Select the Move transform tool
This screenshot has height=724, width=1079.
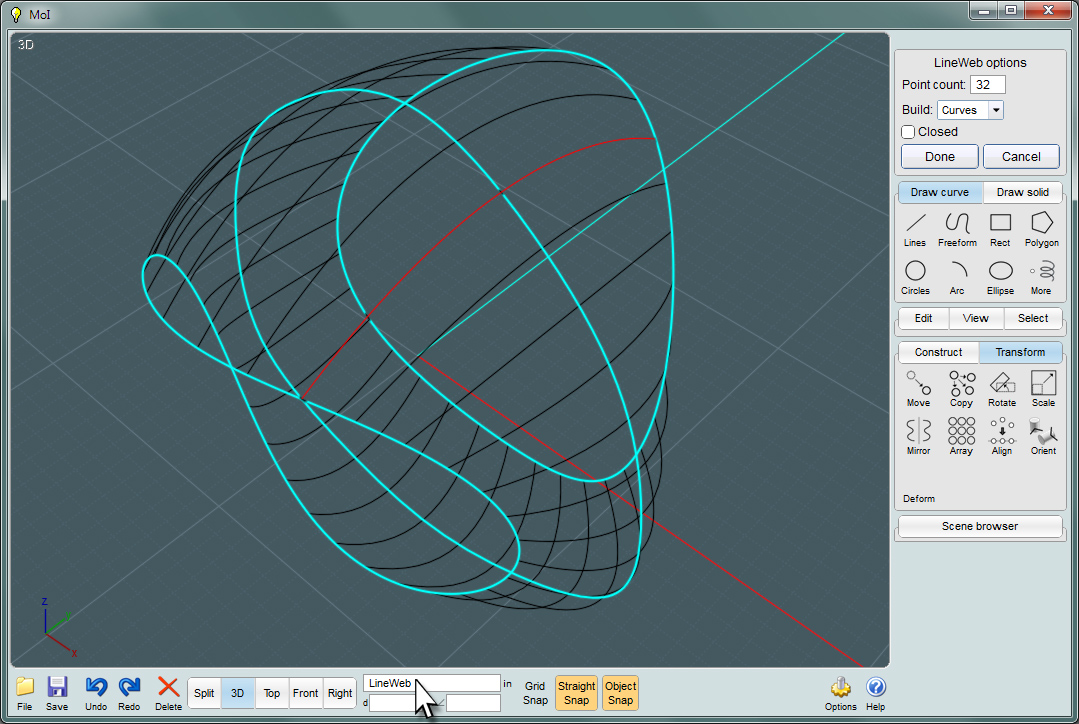918,390
